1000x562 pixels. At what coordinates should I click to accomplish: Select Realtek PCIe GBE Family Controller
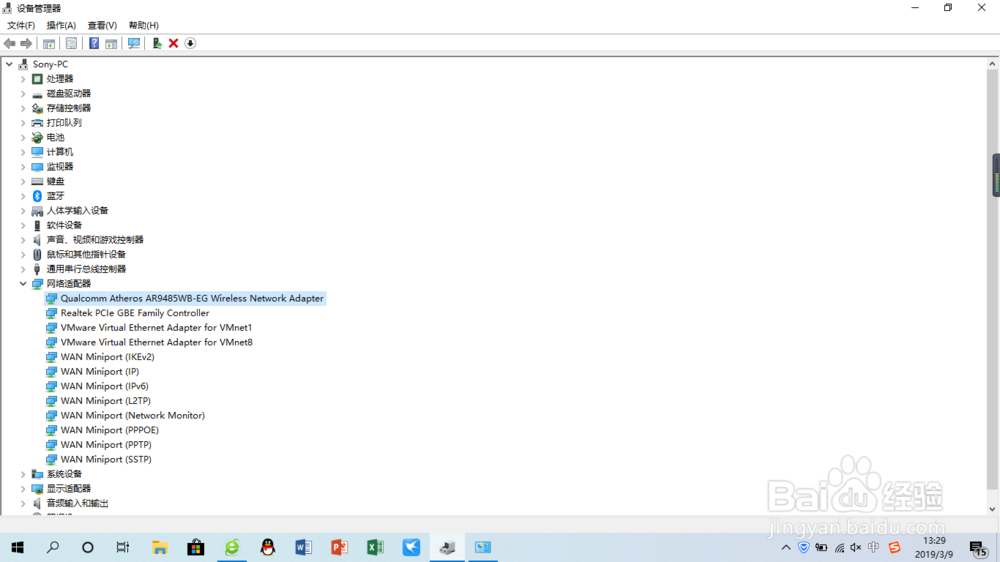(x=135, y=313)
